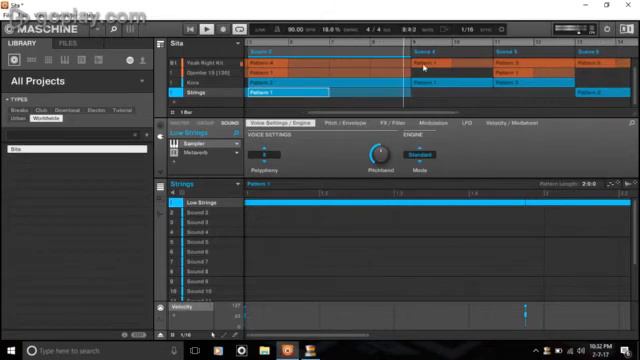Select the Samples browser type icon
This screenshot has height=360, width=640.
pyautogui.click(x=98, y=60)
